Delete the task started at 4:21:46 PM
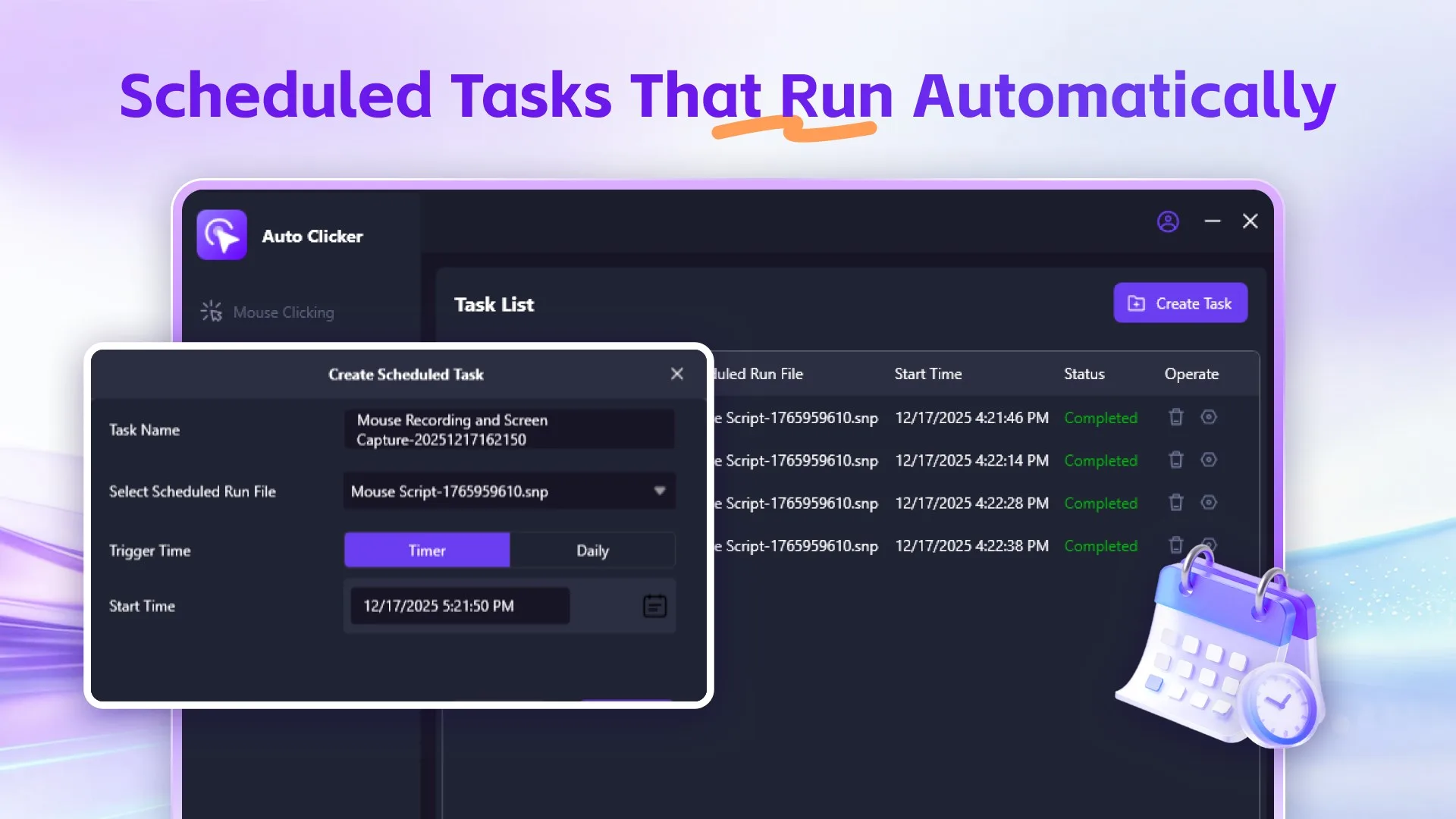Viewport: 1456px width, 819px height. 1176,417
